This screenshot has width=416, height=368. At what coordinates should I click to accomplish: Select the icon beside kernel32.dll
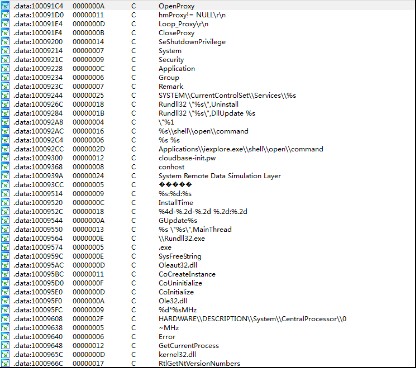(x=5, y=354)
